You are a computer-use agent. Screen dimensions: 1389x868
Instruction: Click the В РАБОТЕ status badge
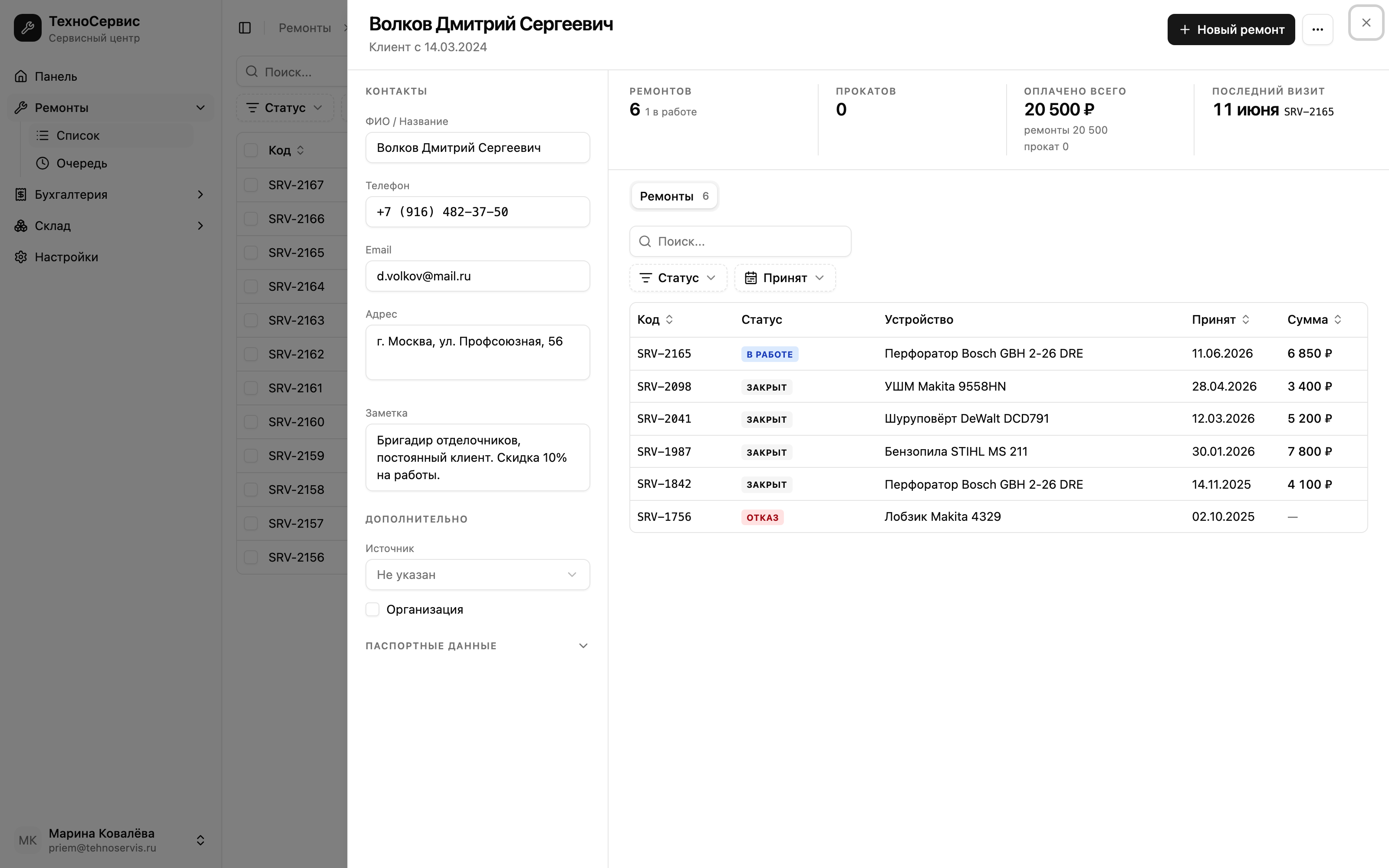point(769,354)
